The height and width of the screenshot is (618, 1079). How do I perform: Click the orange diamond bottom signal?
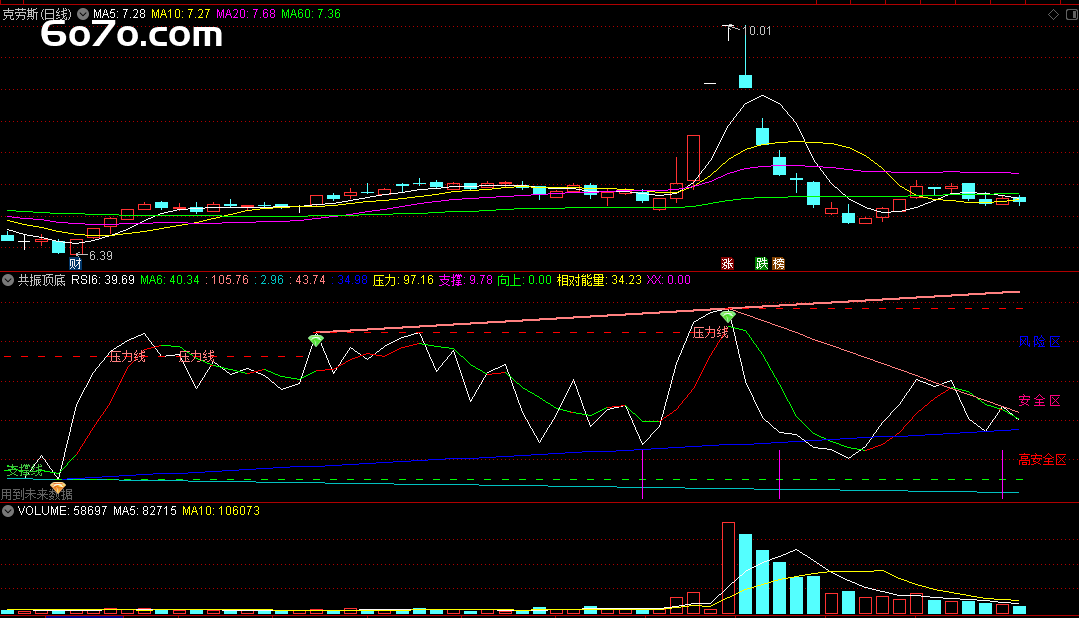(58, 486)
